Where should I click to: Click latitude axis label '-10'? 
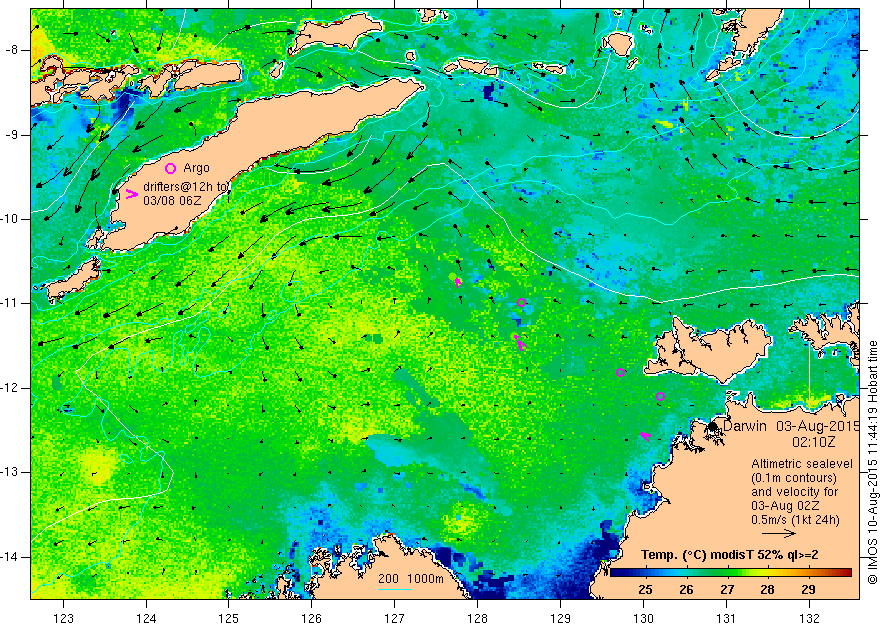[x=12, y=219]
